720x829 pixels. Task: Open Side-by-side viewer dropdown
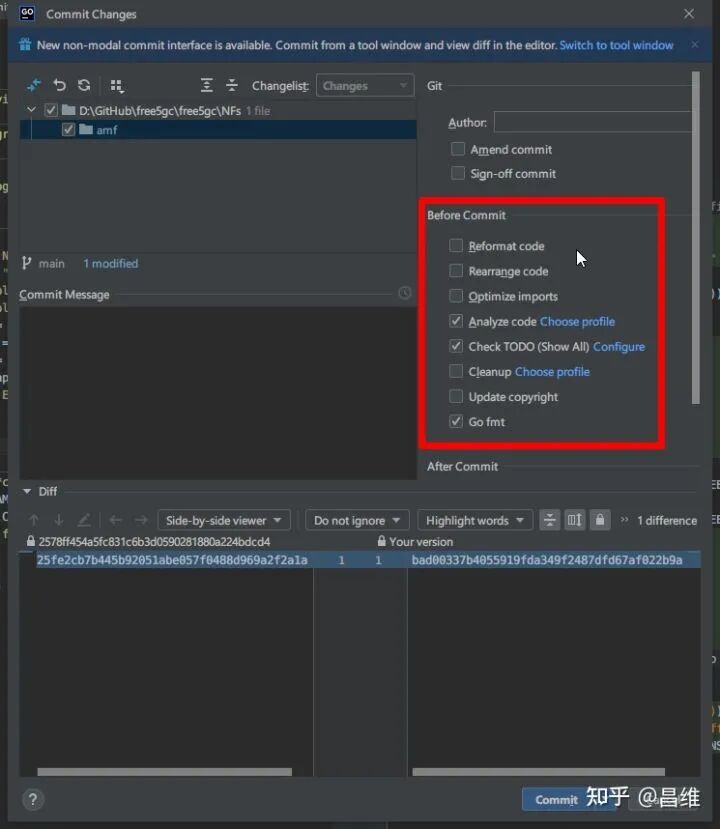pos(224,520)
